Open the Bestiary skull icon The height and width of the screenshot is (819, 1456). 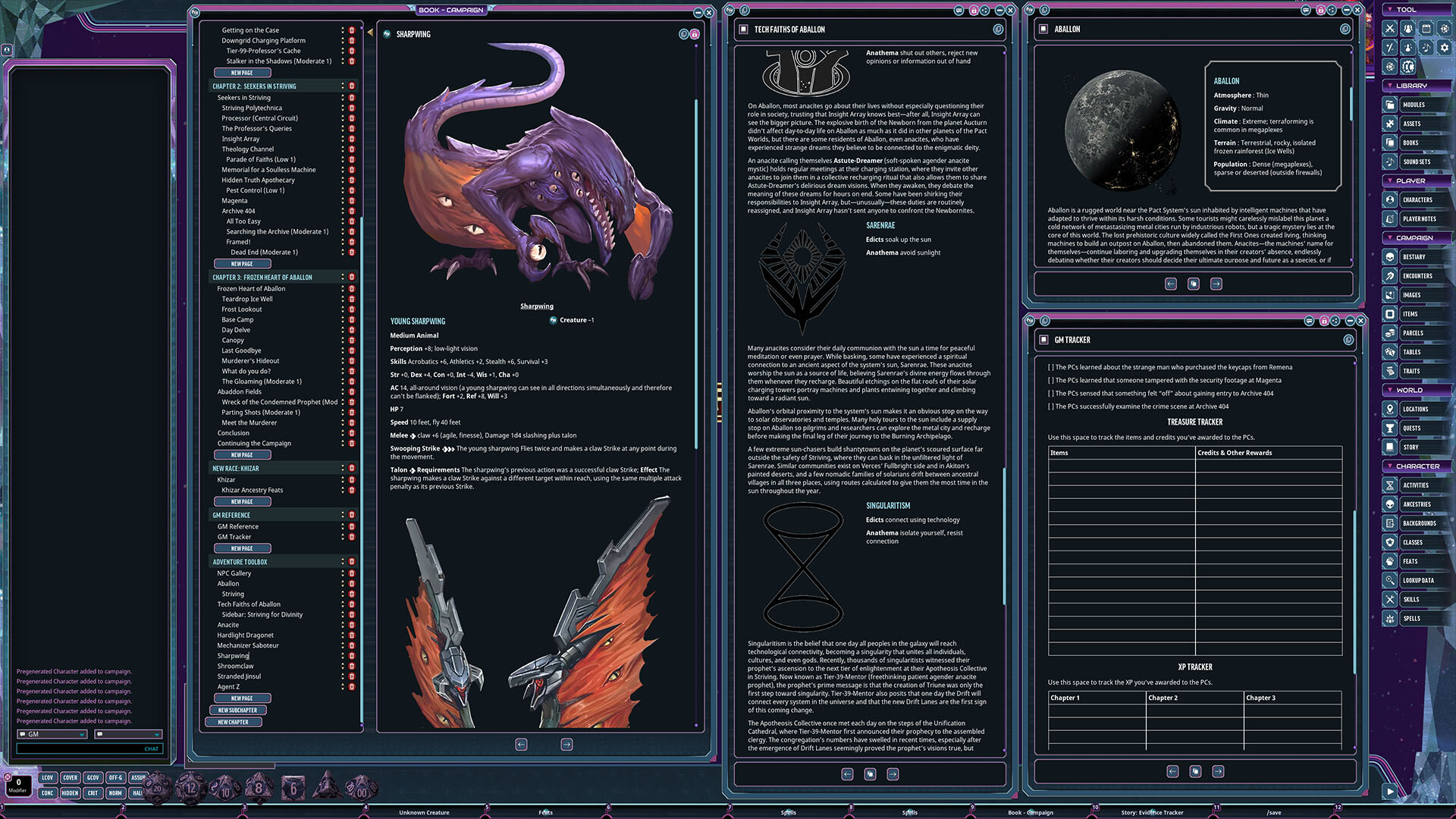(1390, 257)
